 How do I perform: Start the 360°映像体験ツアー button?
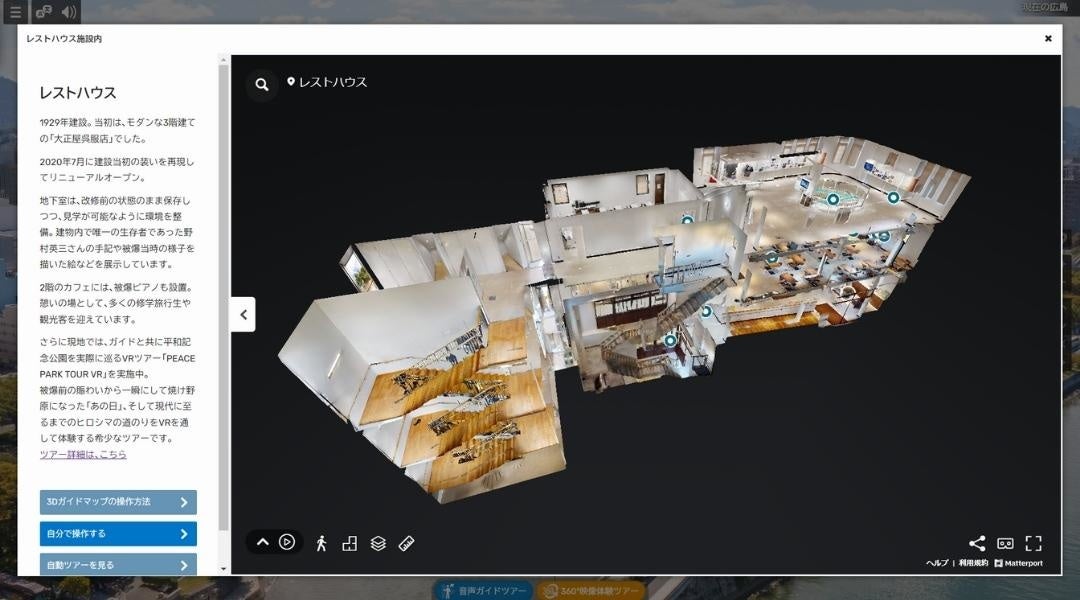592,590
